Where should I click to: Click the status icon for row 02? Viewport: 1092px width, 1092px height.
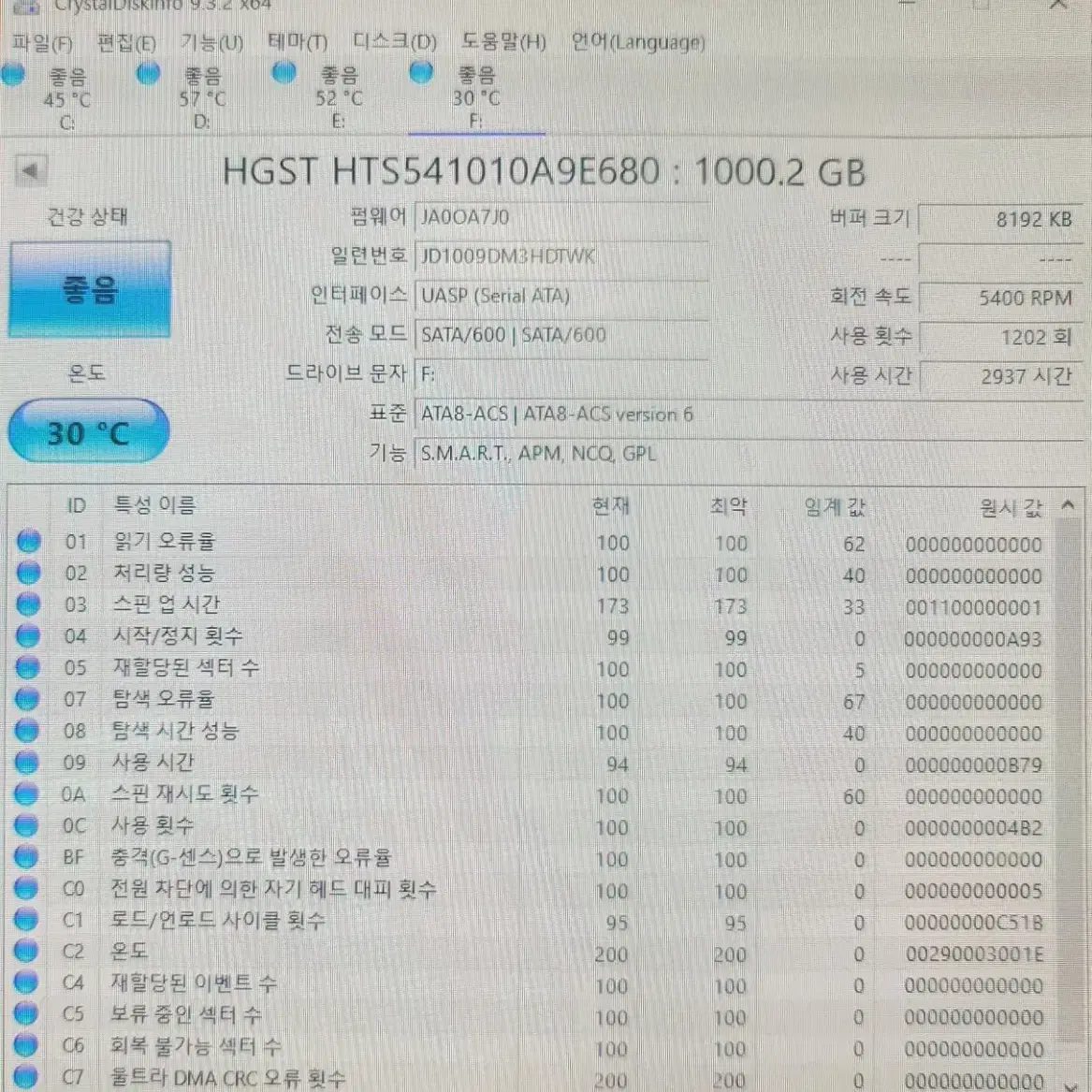point(29,573)
